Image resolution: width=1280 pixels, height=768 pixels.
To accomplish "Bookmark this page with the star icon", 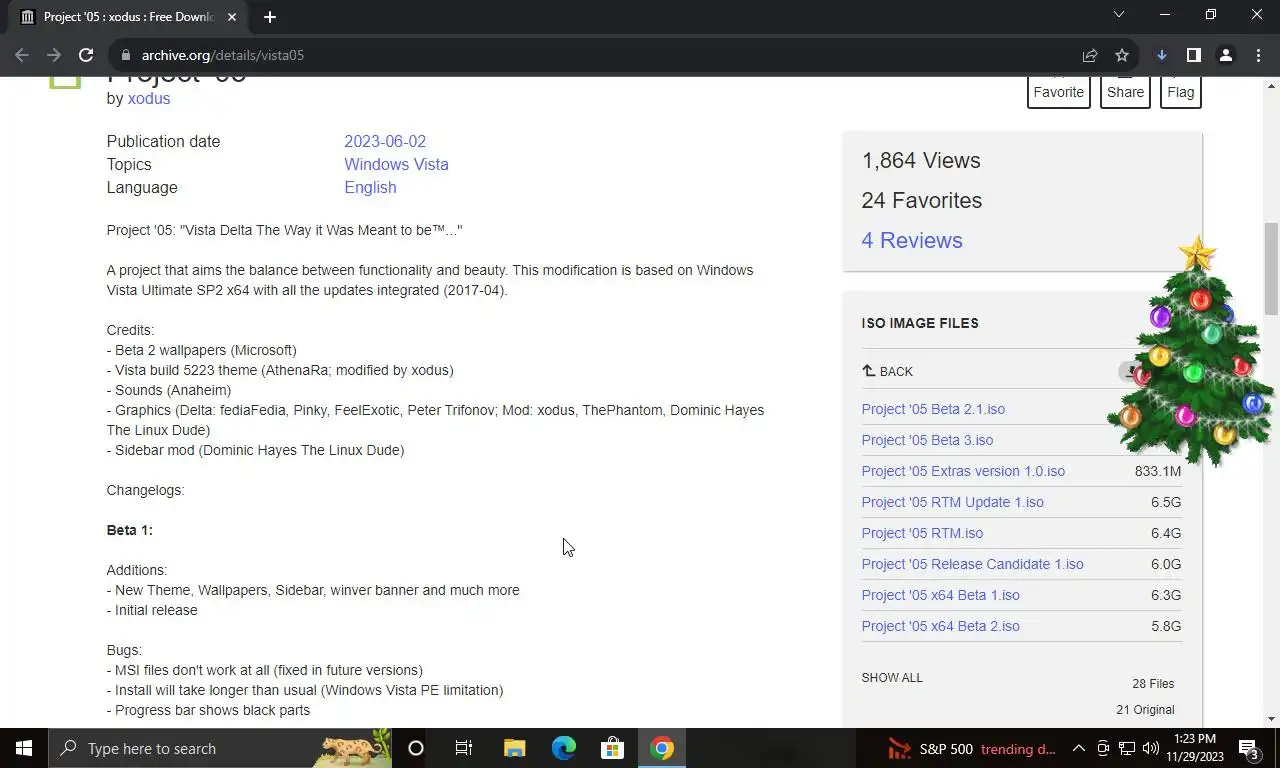I will click(1122, 55).
